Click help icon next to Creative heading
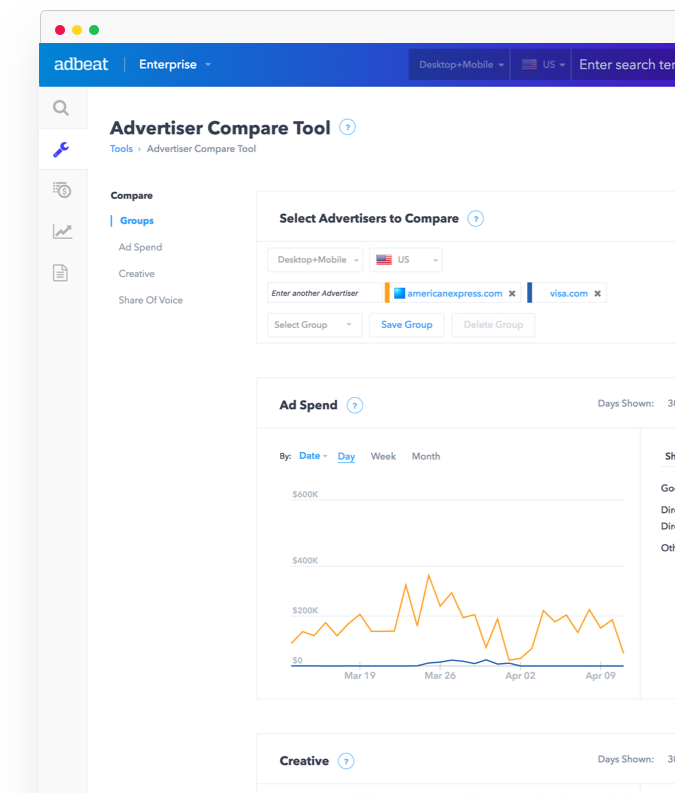 (346, 761)
